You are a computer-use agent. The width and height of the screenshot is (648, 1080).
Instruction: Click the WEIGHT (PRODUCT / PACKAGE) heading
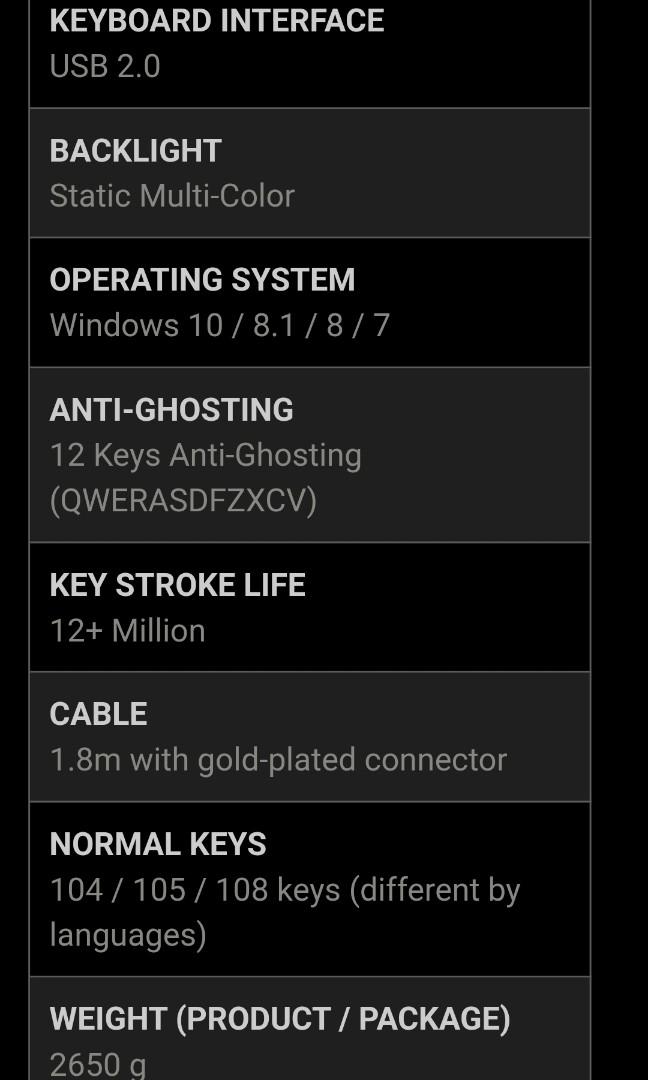[x=280, y=1018]
